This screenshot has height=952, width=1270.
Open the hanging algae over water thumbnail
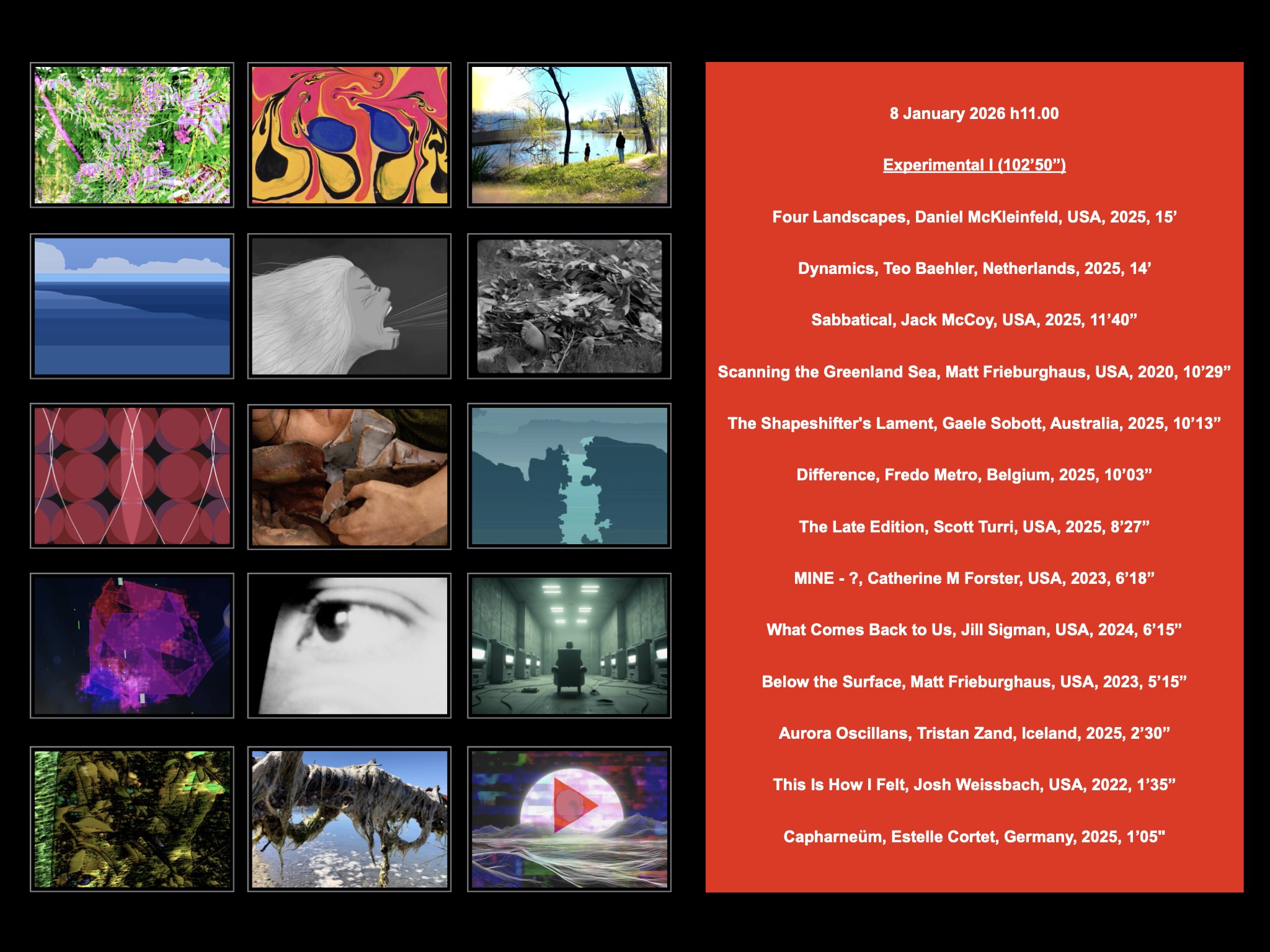pos(349,819)
